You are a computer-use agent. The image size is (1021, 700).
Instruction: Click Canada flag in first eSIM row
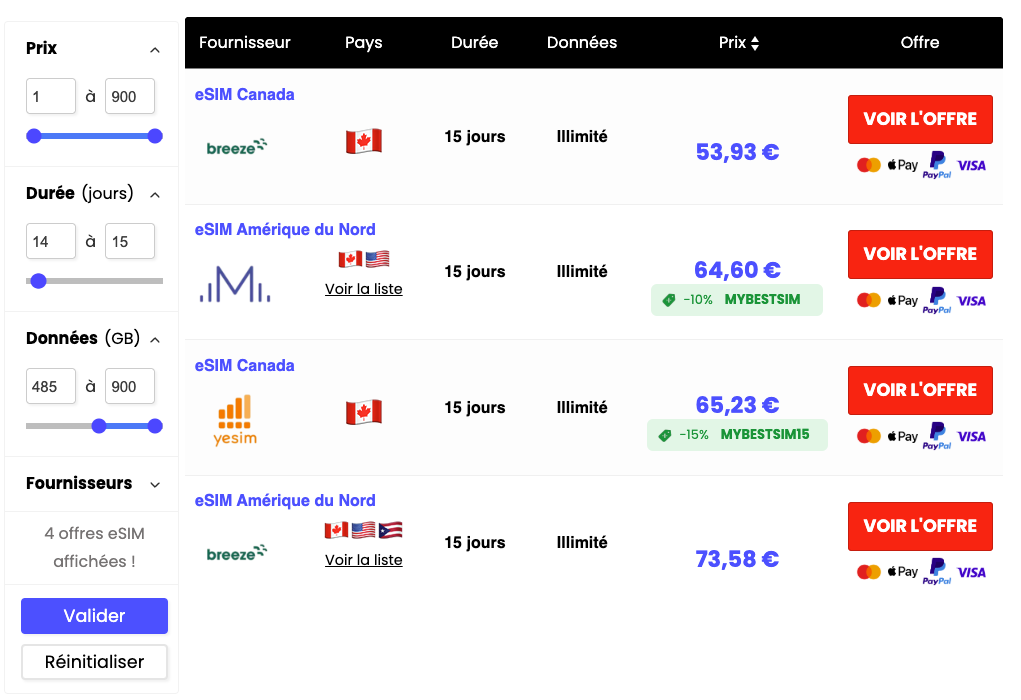point(364,141)
